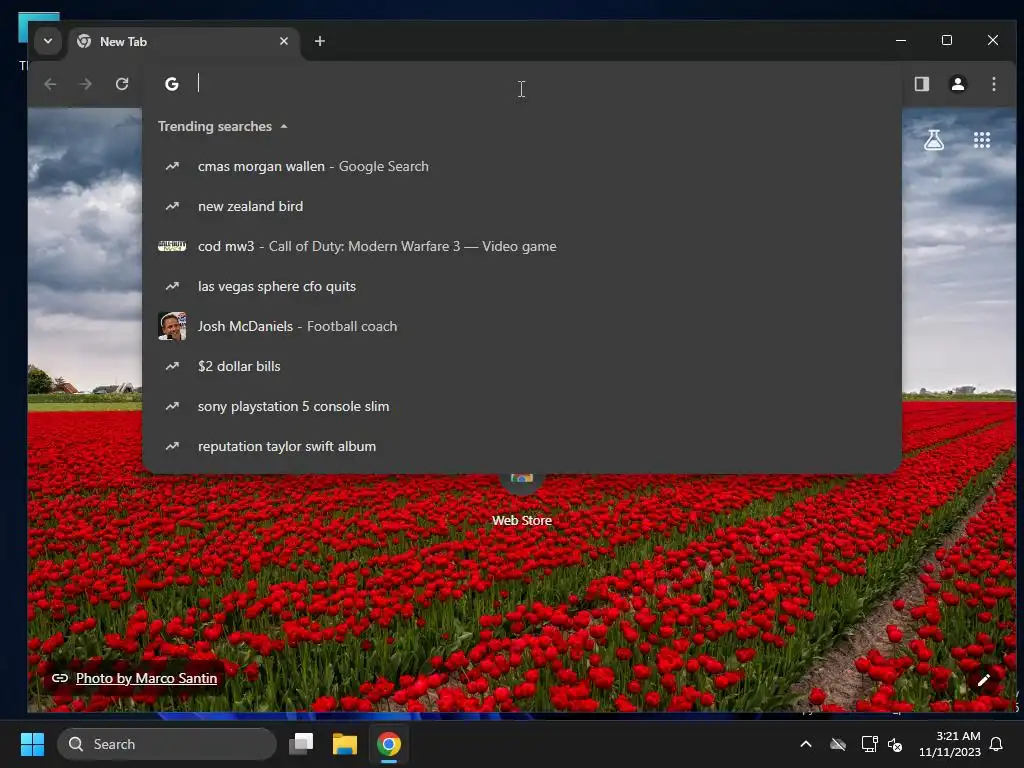
Task: Click the Chrome taskbar icon
Action: pos(389,744)
